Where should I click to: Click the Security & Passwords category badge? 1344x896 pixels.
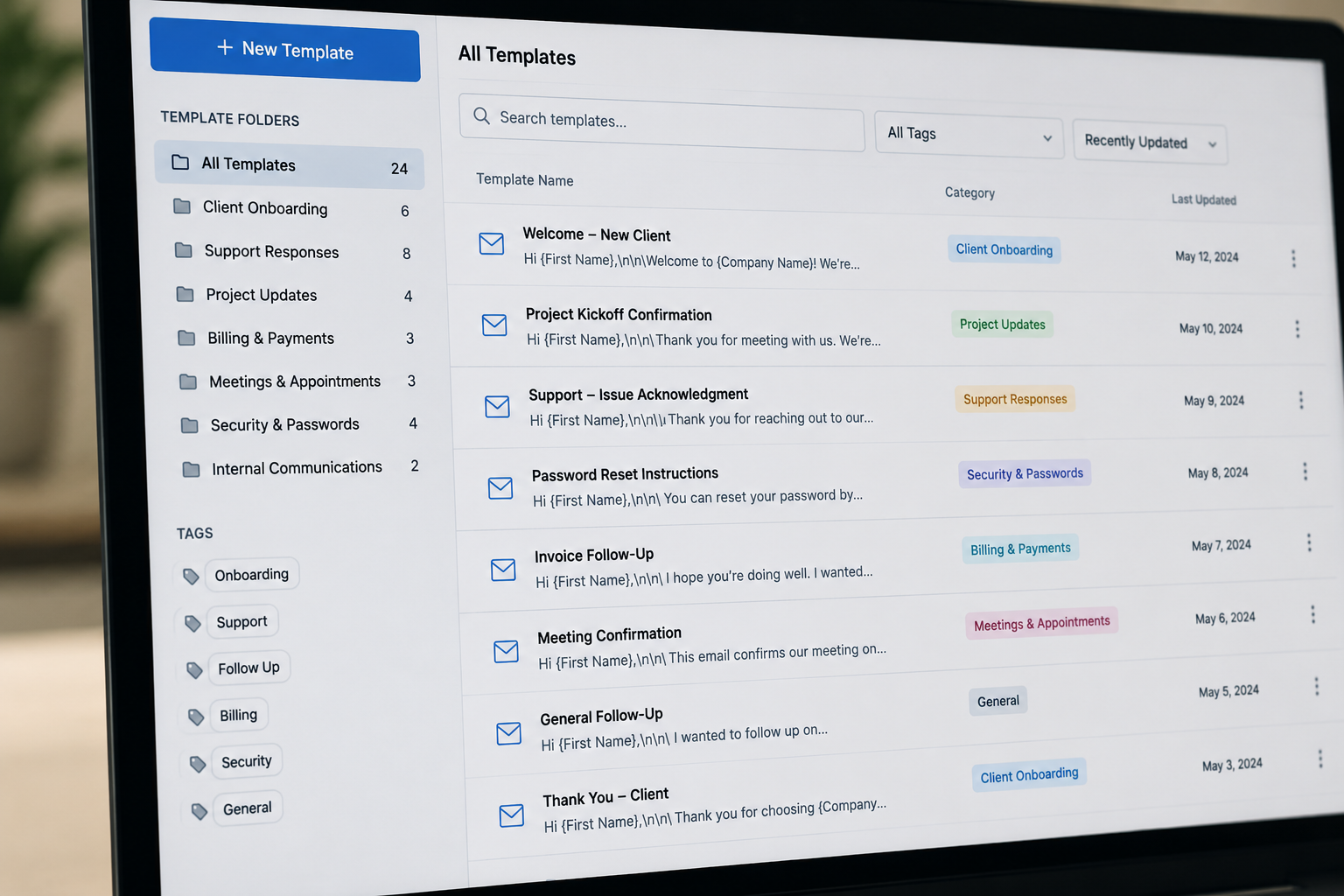click(1025, 473)
